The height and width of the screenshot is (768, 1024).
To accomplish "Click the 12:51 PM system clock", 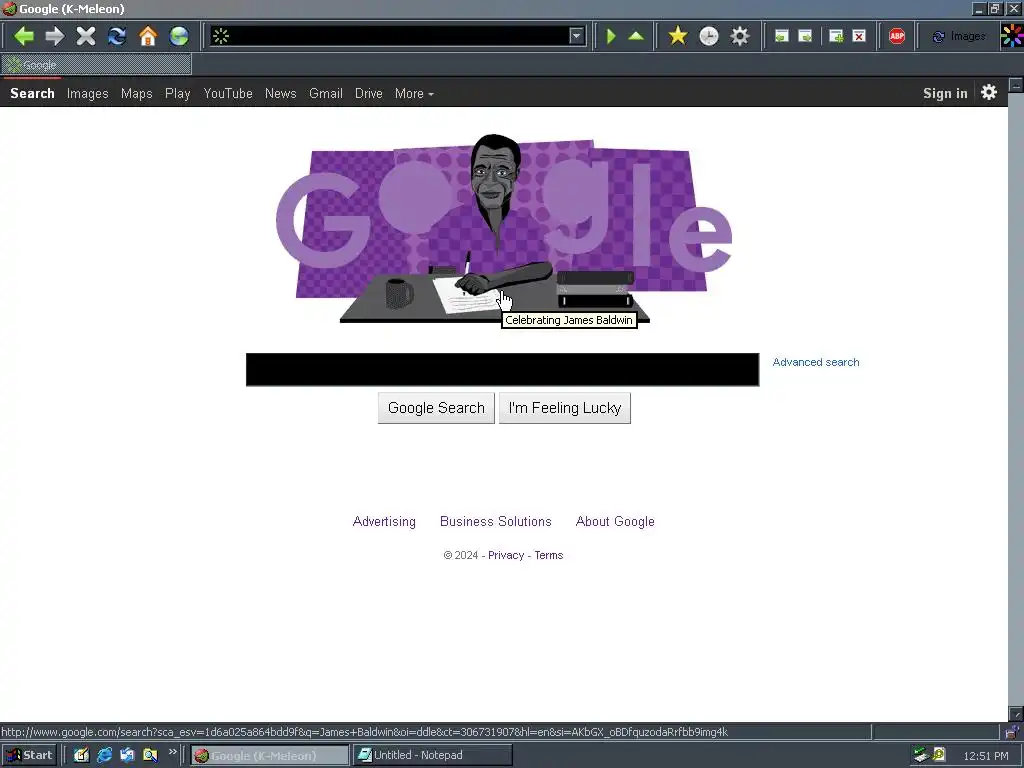I will [x=985, y=756].
